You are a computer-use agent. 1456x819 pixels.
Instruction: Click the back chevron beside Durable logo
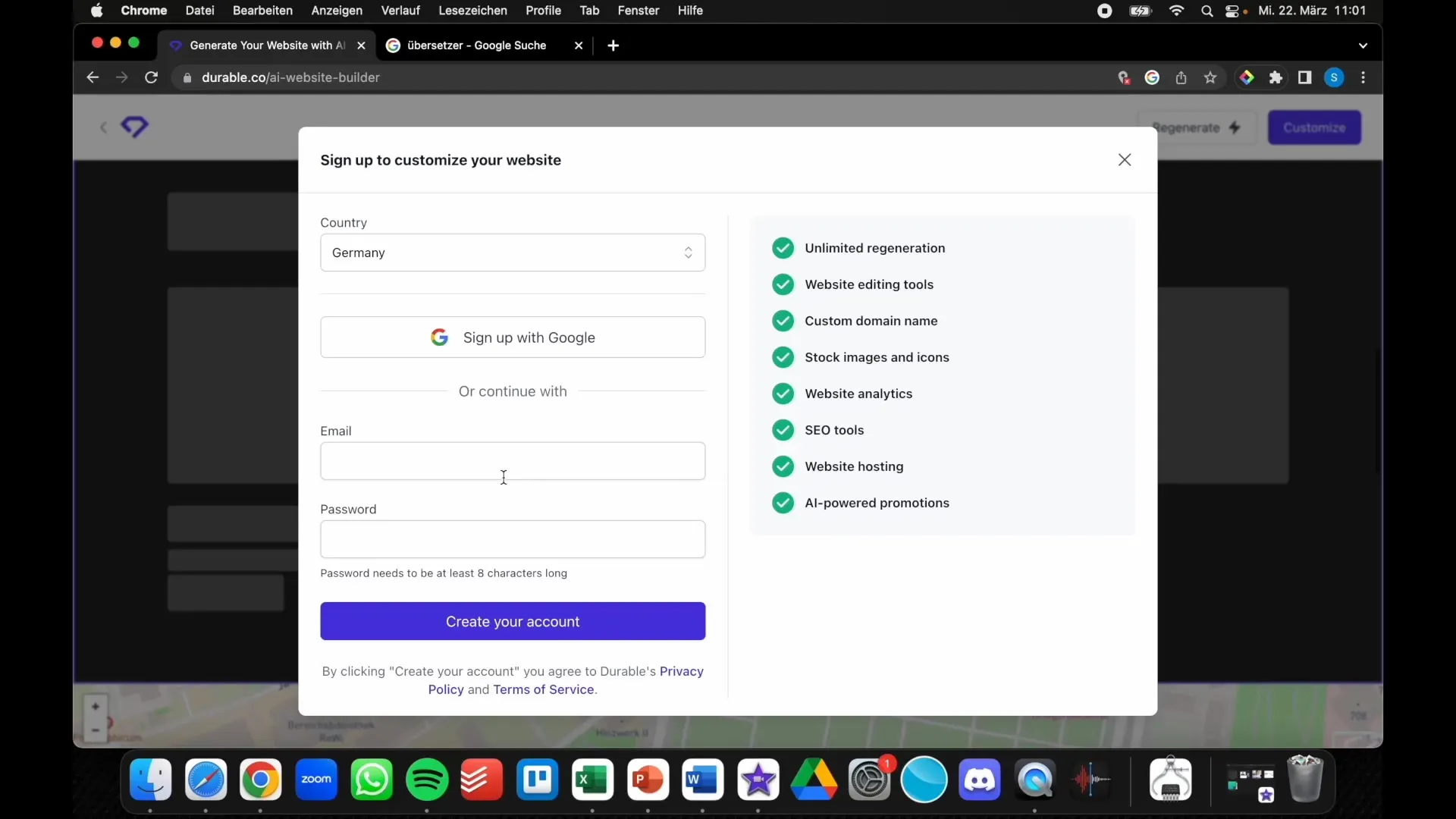tap(104, 127)
